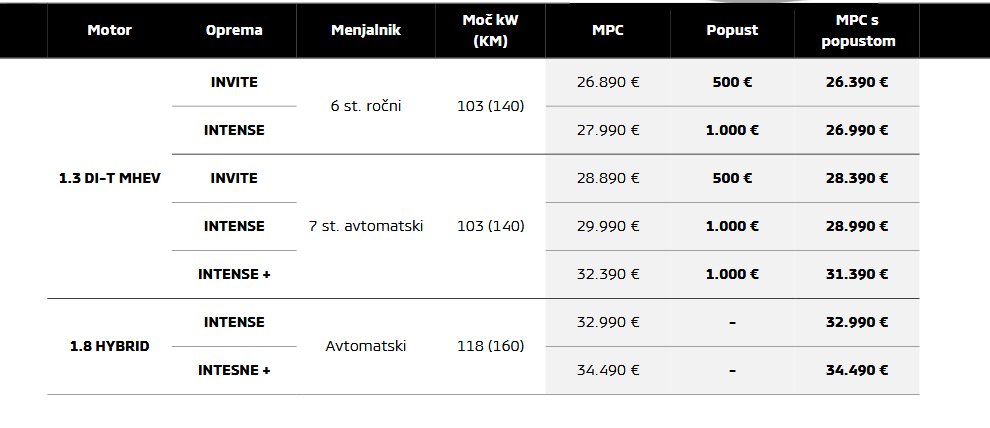
Task: Select the 1.8 HYBRID motor cell
Action: [x=110, y=346]
